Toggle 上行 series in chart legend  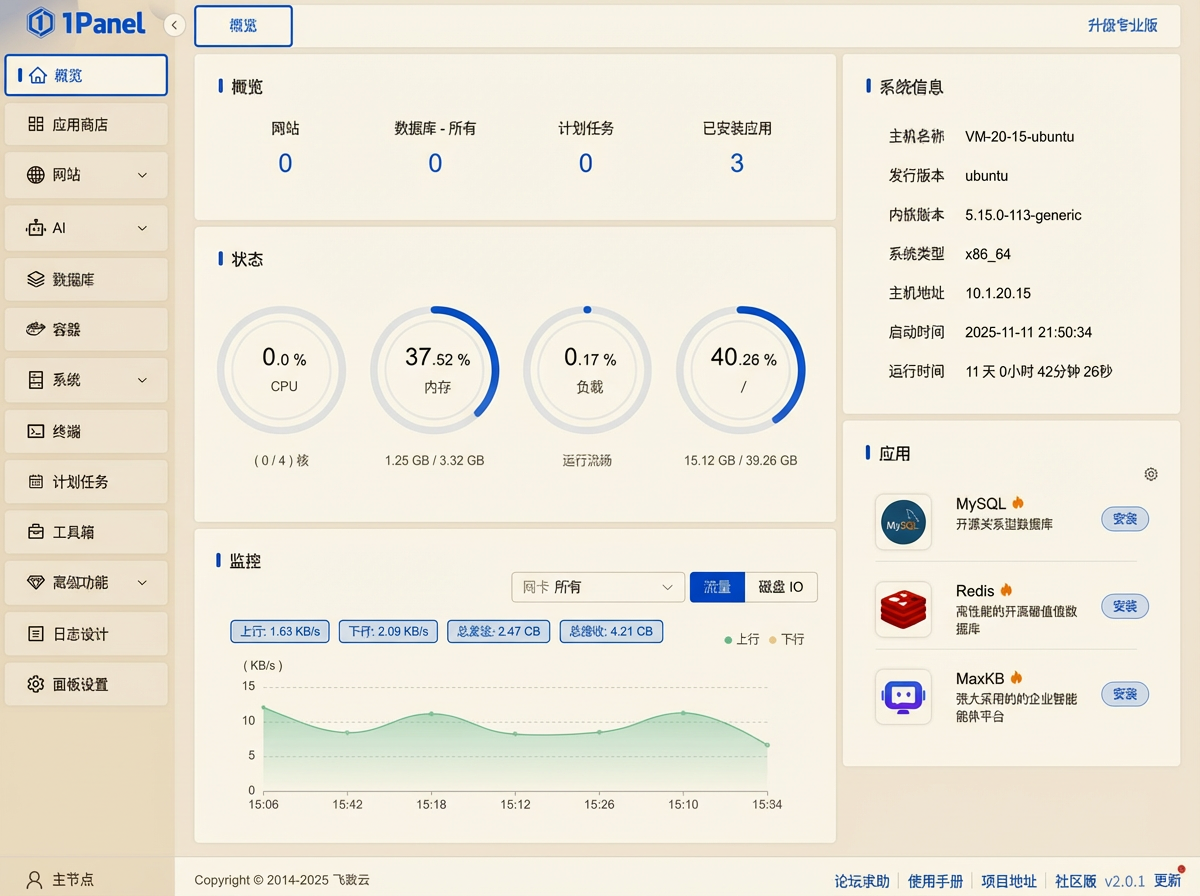coord(742,639)
